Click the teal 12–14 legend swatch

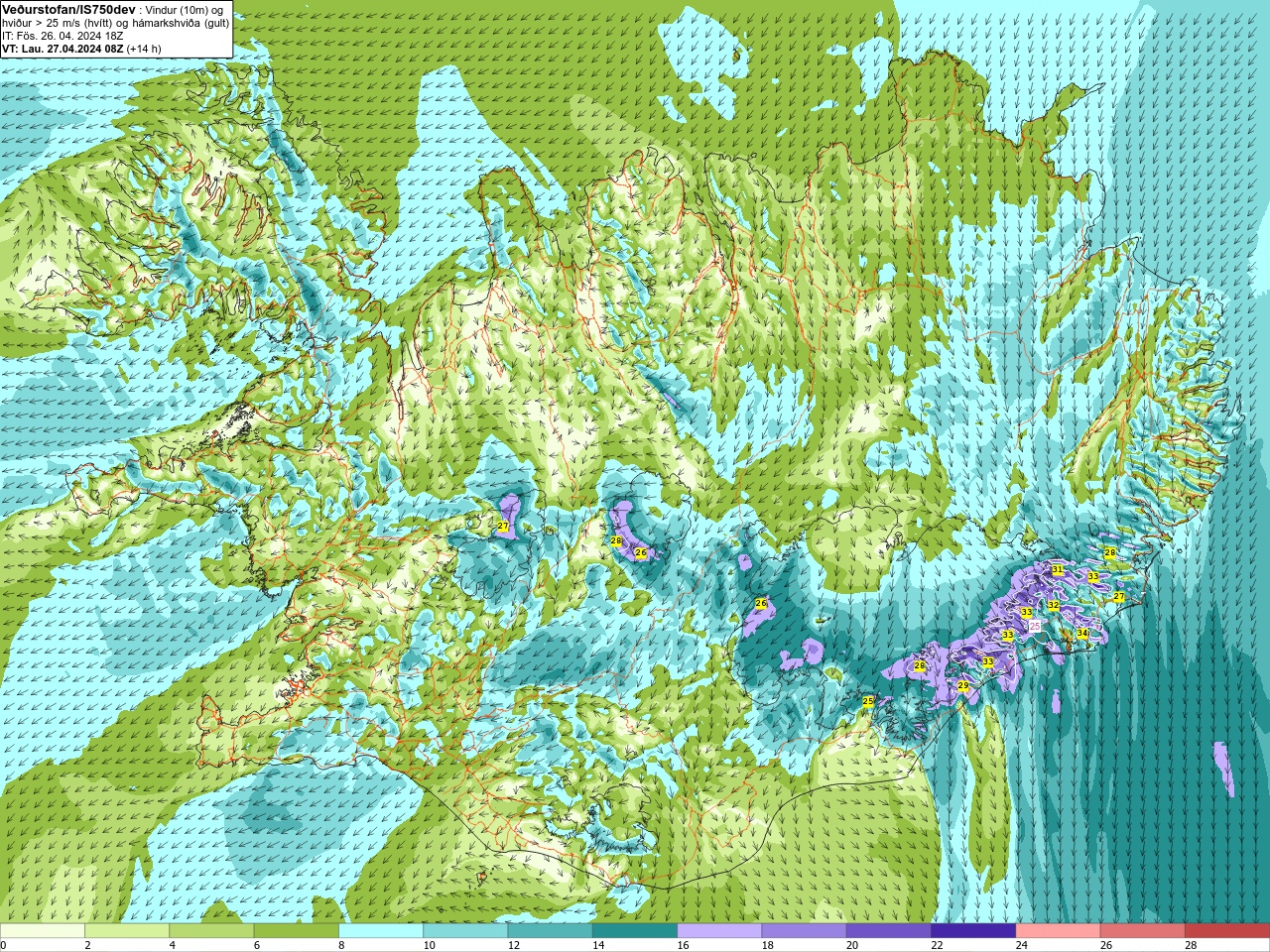[x=550, y=931]
